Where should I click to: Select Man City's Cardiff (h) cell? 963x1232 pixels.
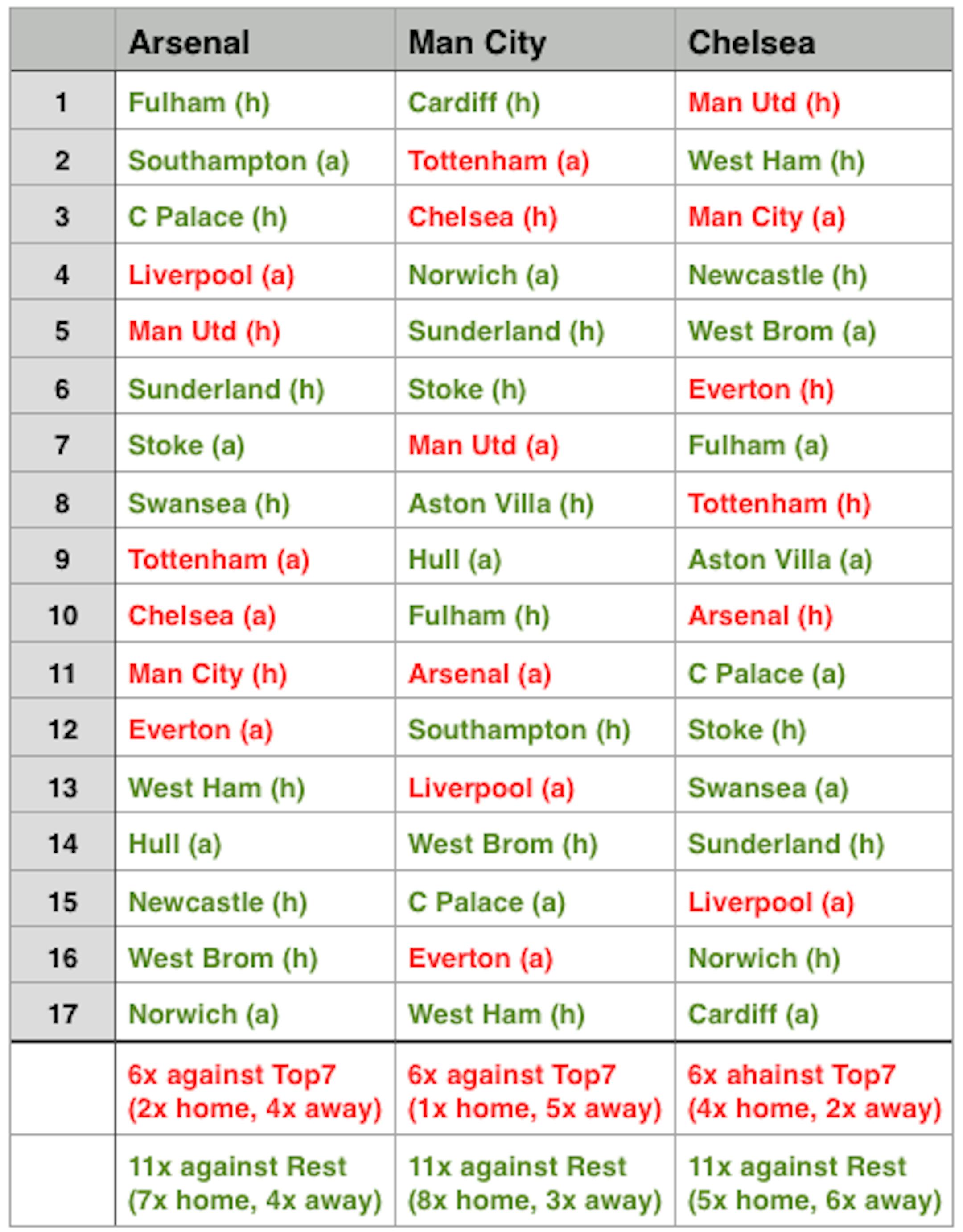pyautogui.click(x=474, y=103)
